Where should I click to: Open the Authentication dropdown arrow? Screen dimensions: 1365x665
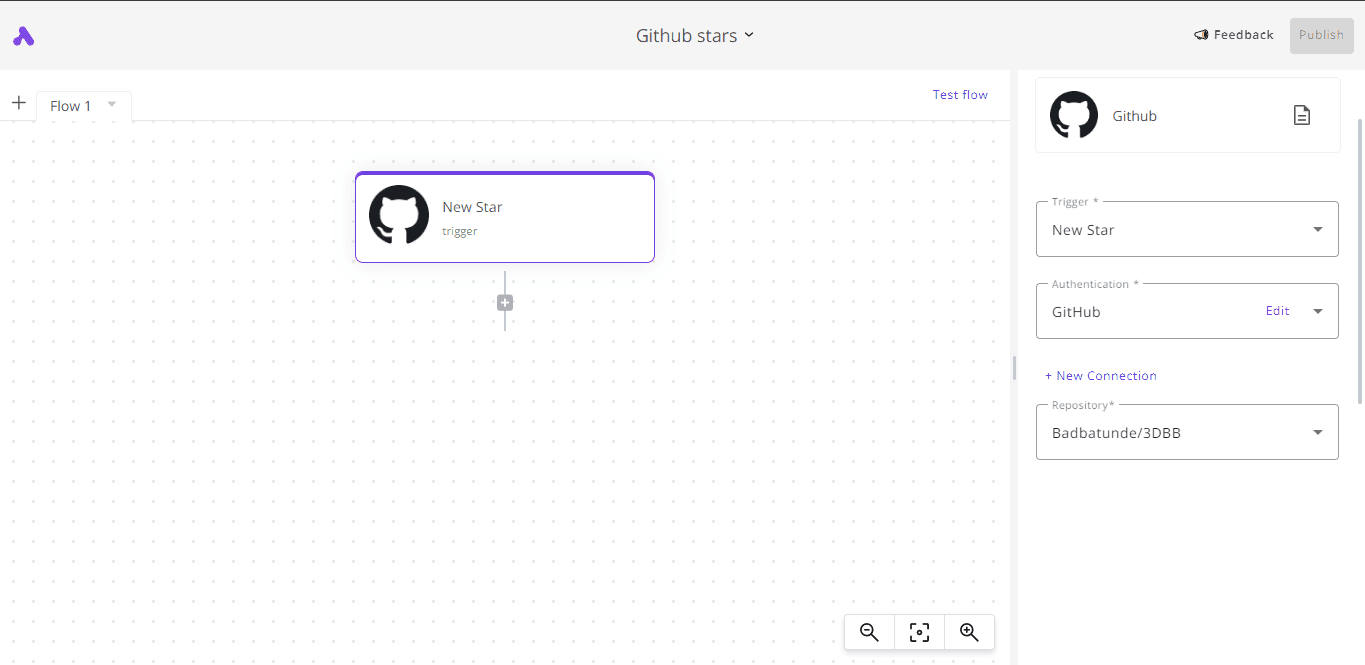pyautogui.click(x=1318, y=311)
